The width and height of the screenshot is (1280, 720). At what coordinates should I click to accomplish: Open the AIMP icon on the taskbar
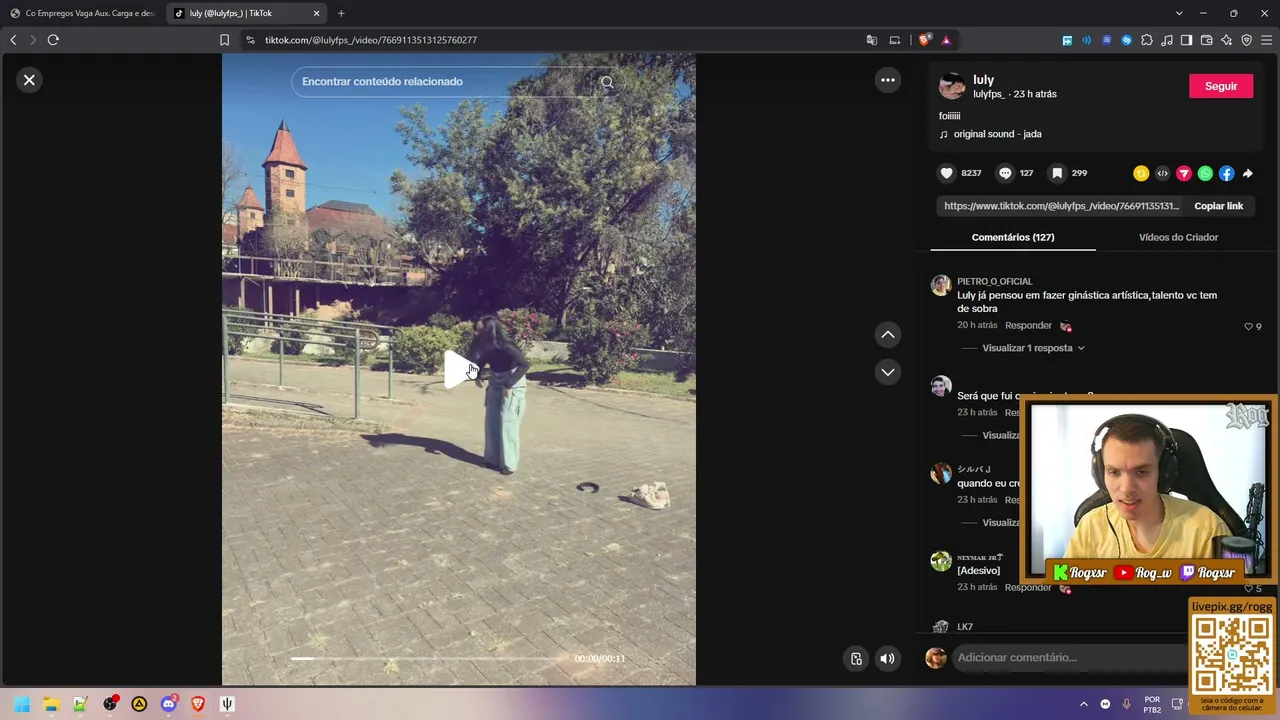139,704
